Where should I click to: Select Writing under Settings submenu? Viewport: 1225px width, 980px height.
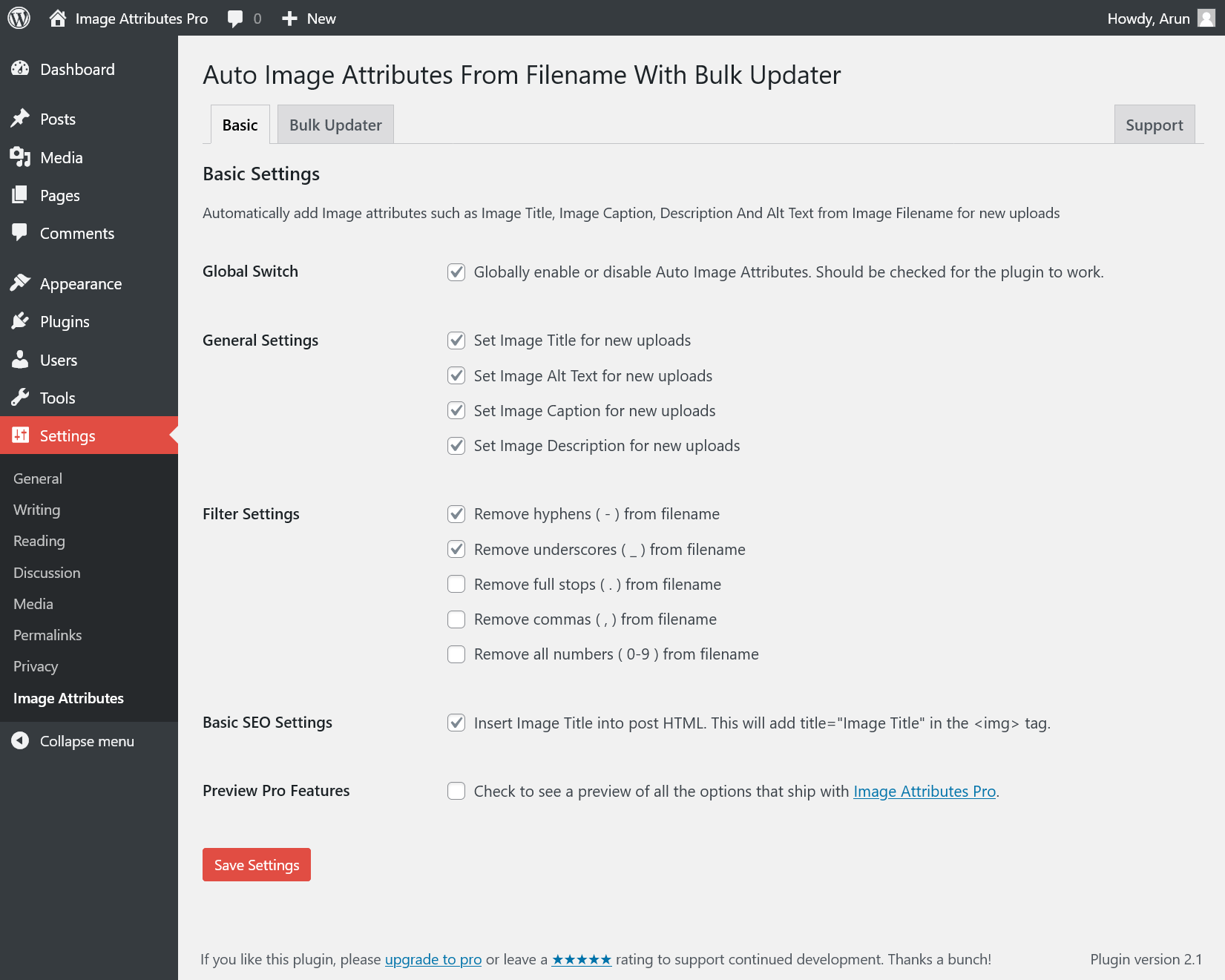[x=37, y=510]
